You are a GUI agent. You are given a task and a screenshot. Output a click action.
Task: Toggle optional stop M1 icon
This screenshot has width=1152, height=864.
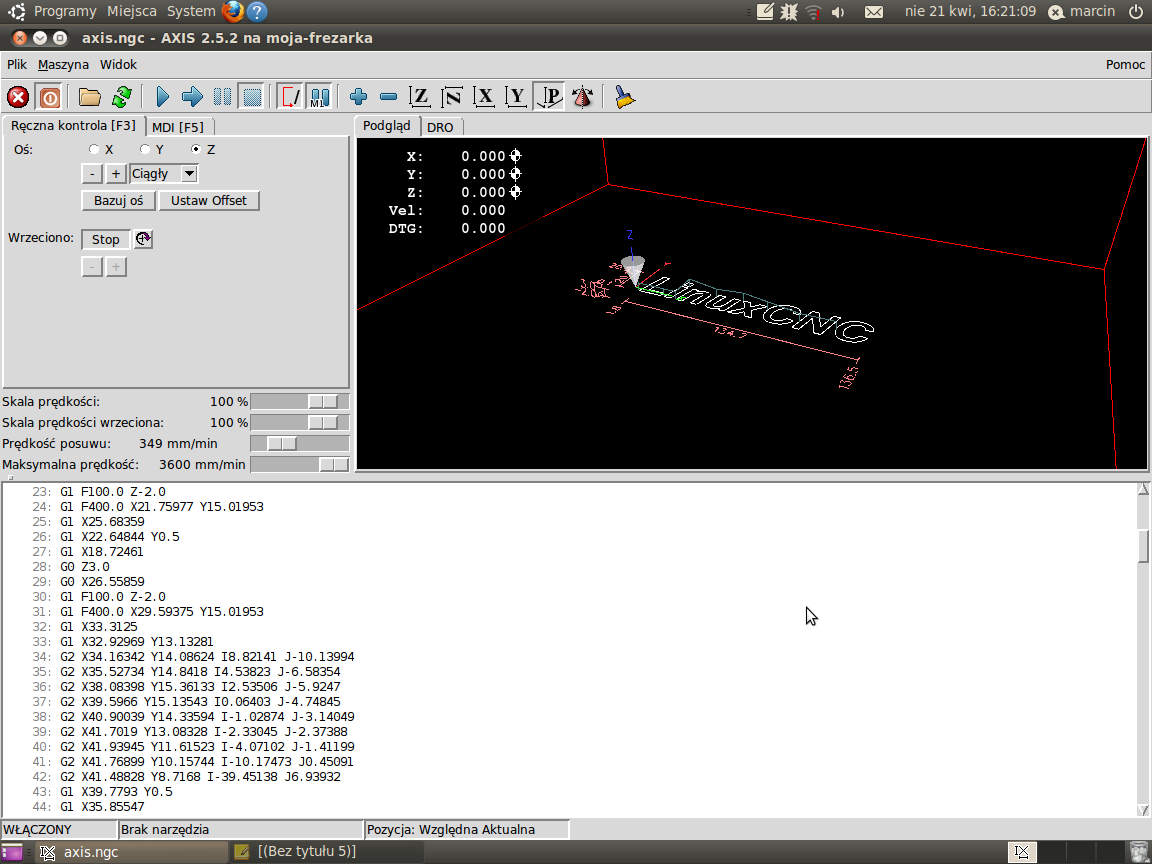pos(320,97)
